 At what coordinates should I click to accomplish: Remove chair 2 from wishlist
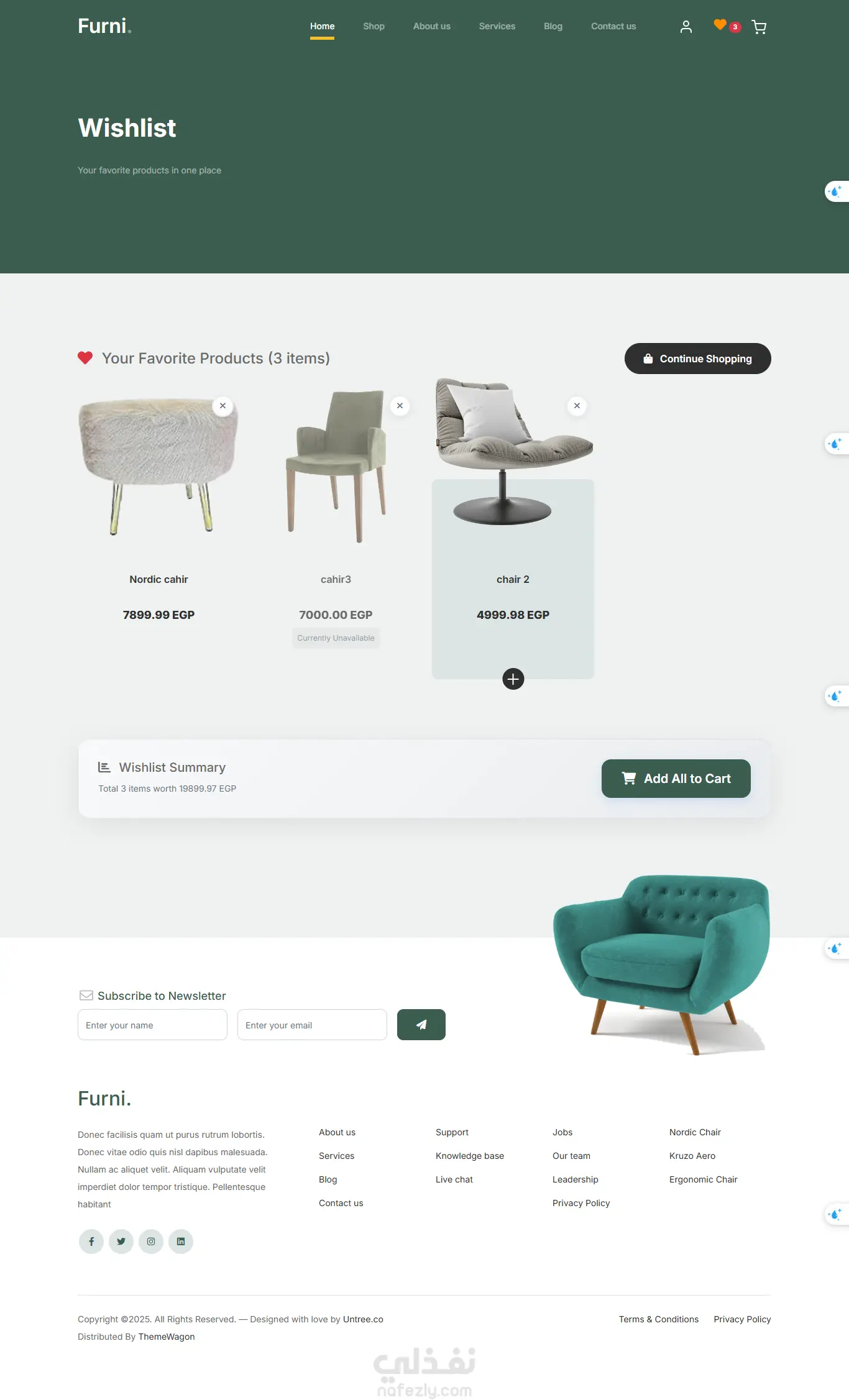click(577, 406)
